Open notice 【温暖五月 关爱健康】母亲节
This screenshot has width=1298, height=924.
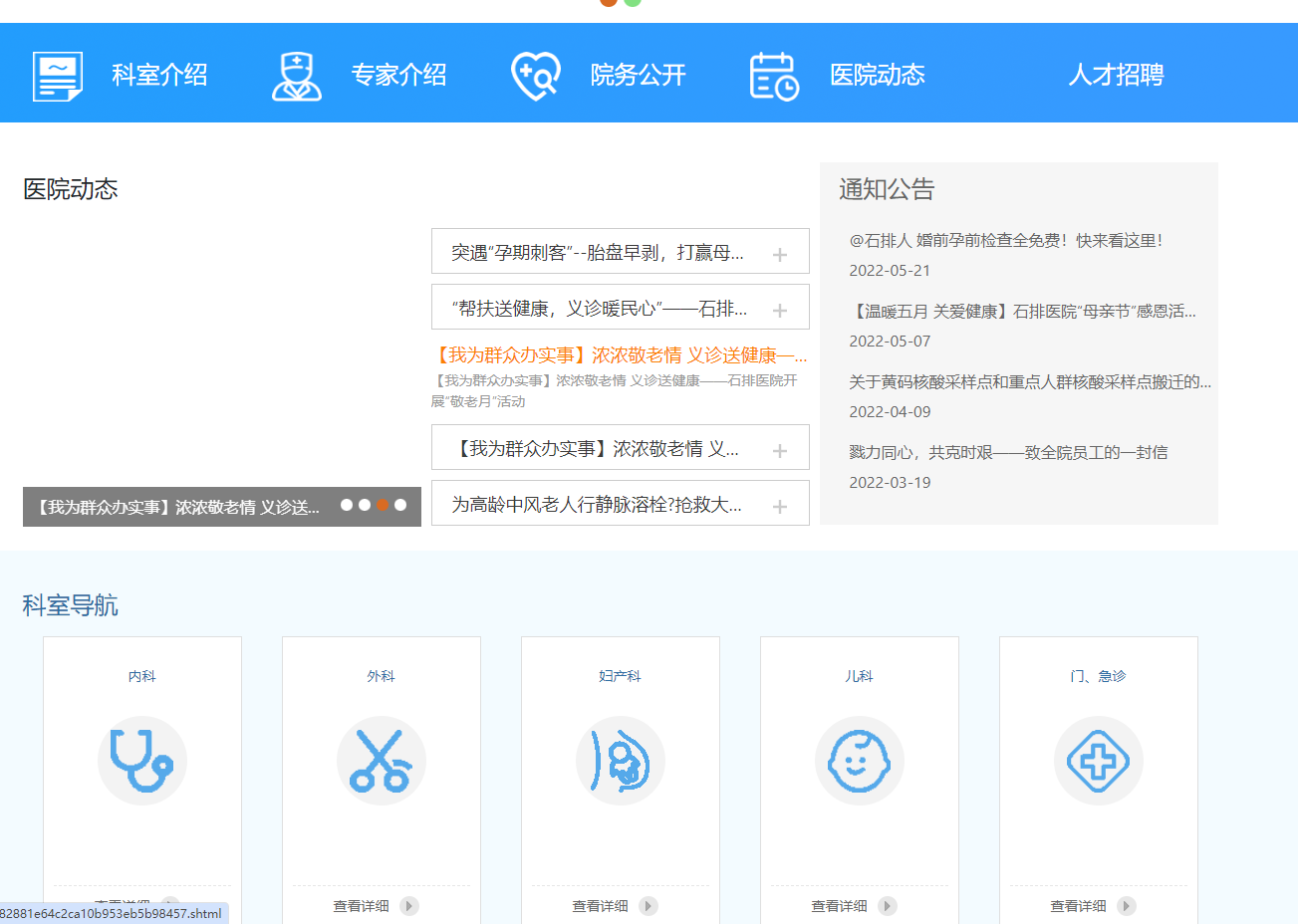tap(1023, 311)
